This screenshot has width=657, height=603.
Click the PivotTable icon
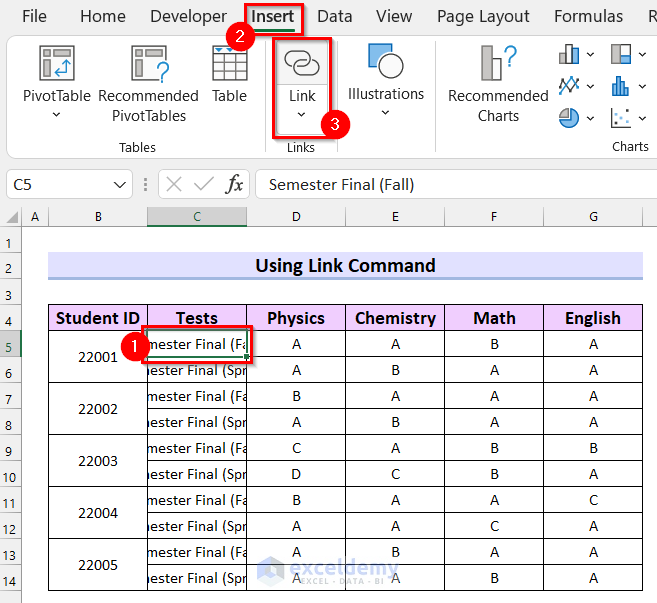pos(56,62)
